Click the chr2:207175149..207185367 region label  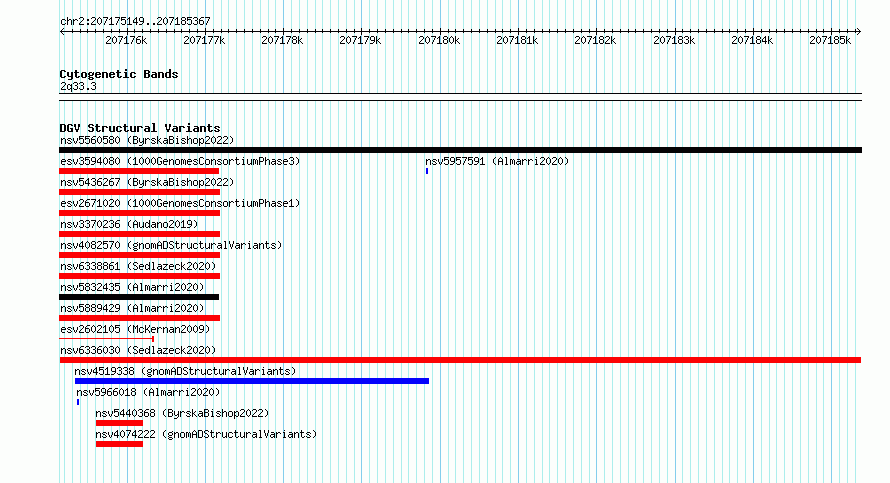pos(135,22)
